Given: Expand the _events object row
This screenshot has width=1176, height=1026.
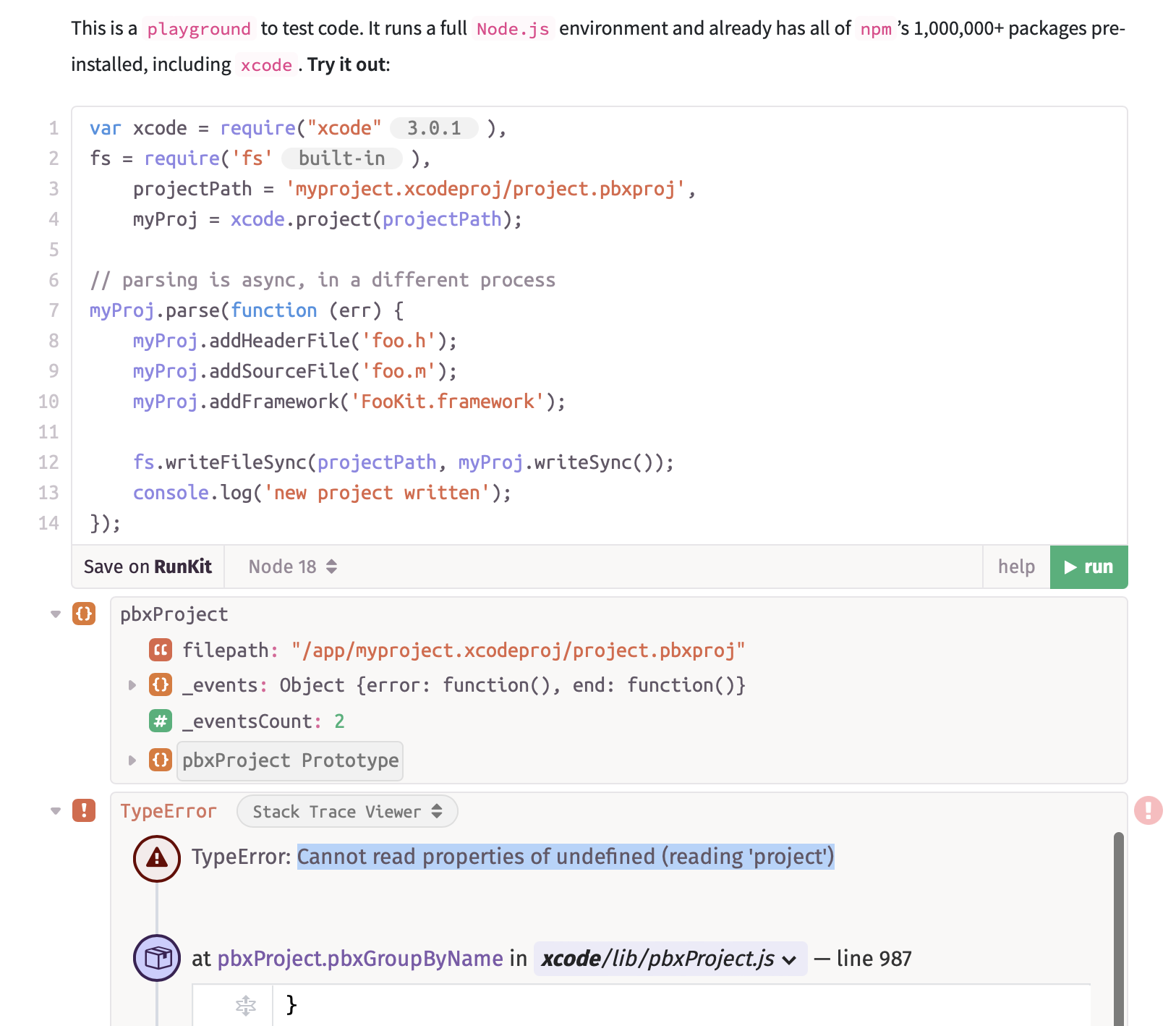Looking at the screenshot, I should (x=132, y=684).
